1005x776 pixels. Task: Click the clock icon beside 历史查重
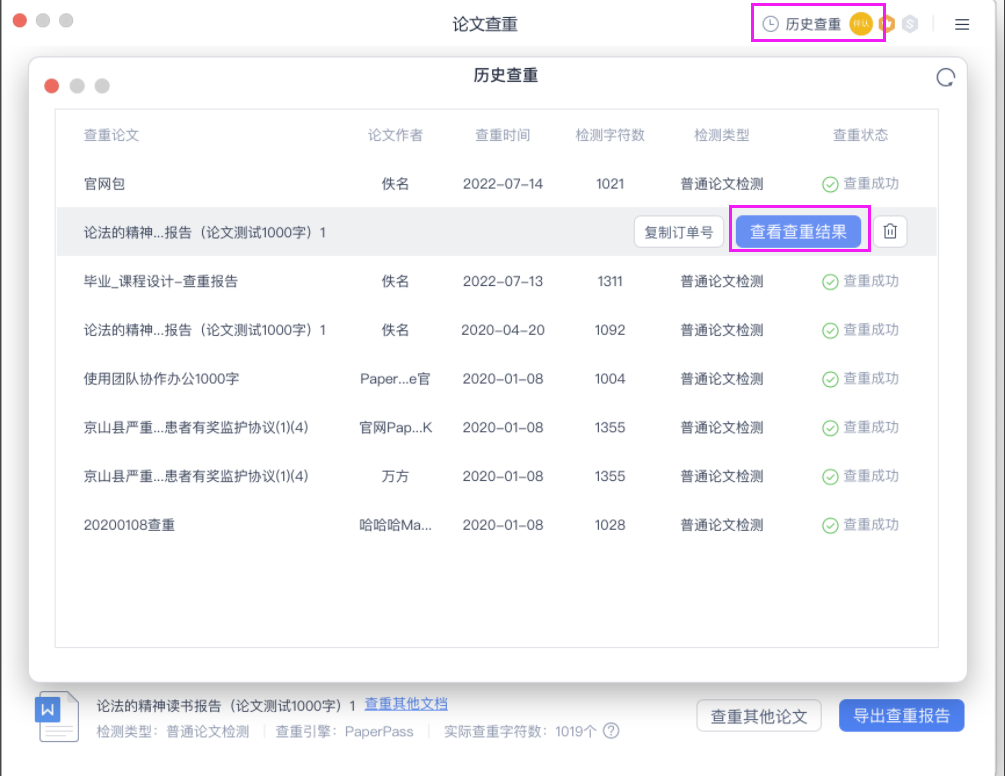point(770,24)
